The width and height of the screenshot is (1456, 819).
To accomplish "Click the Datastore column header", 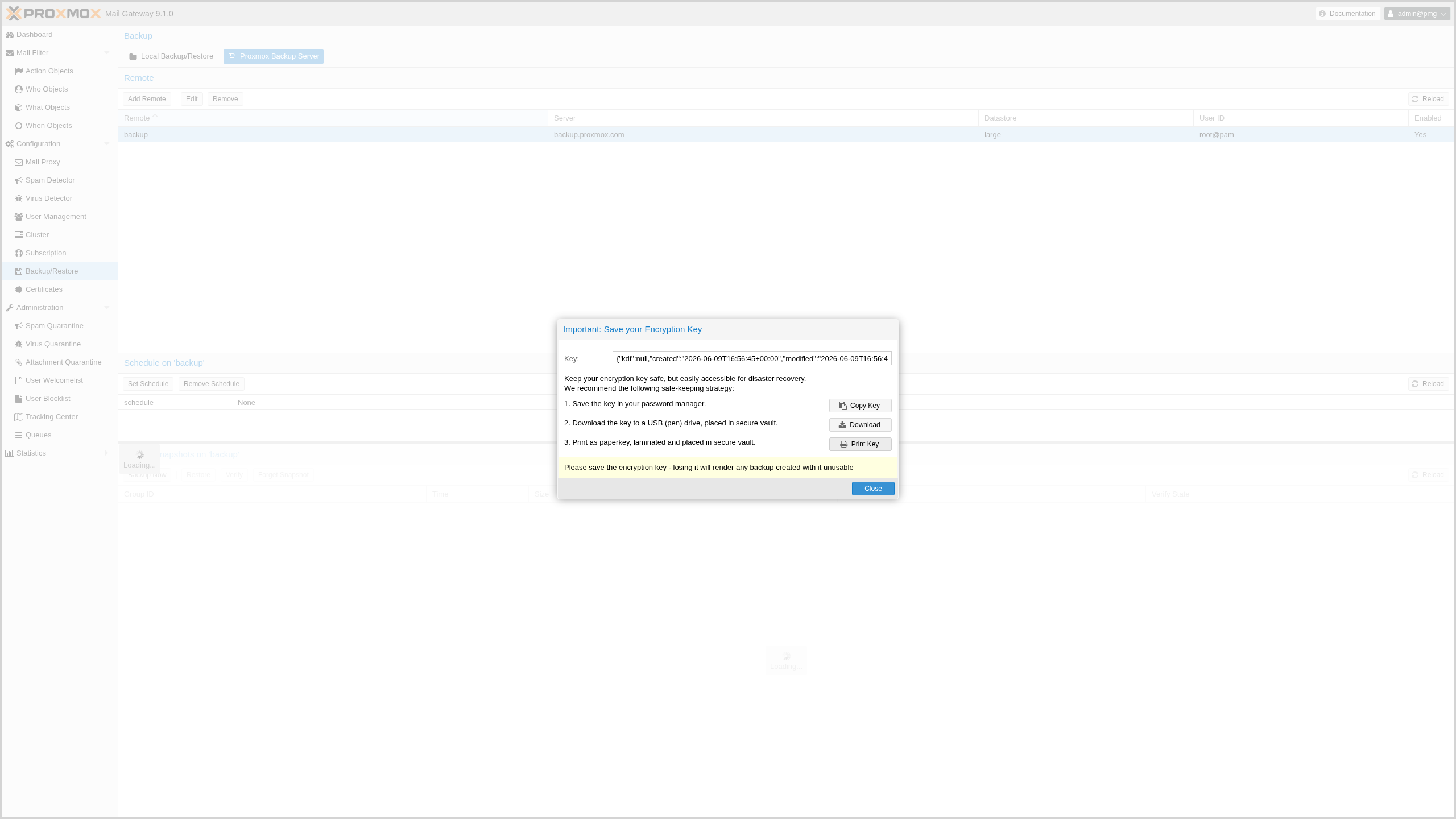I will 1086,118.
